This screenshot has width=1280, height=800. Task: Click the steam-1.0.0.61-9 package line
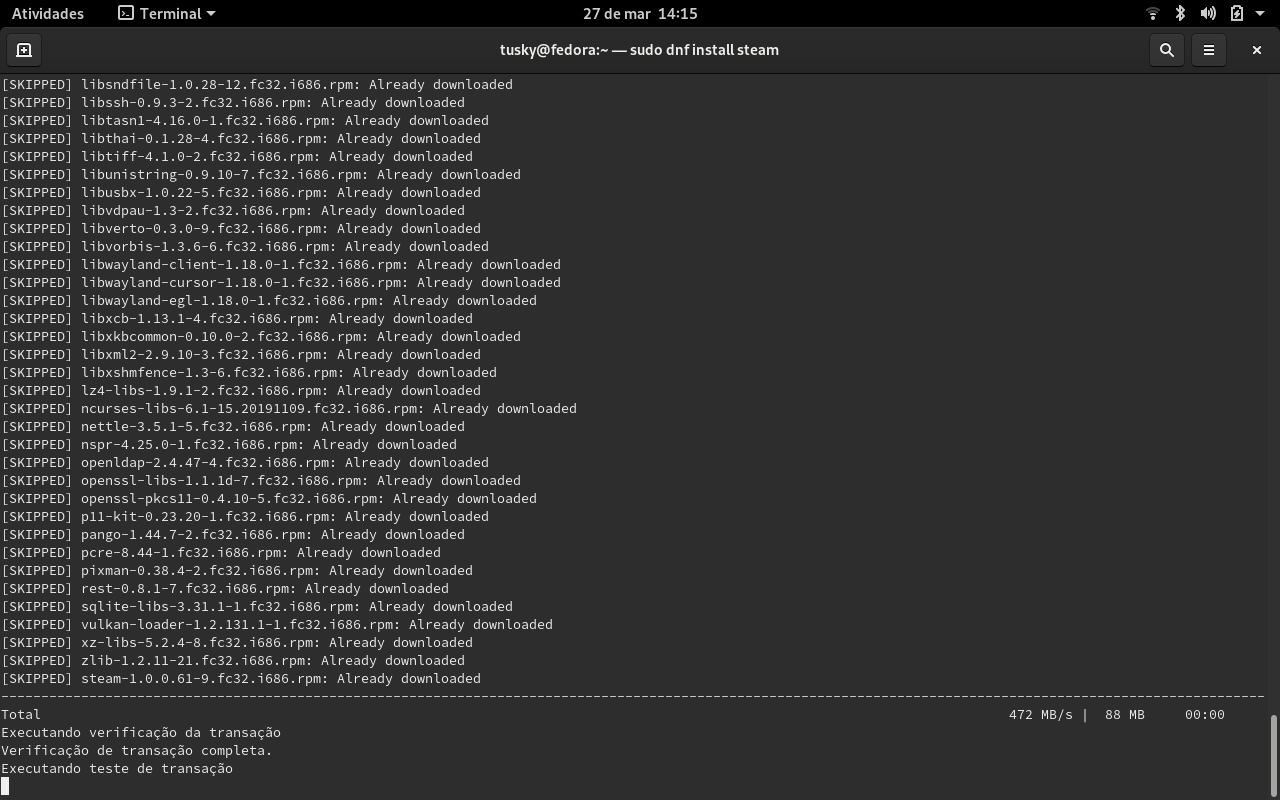(x=240, y=678)
